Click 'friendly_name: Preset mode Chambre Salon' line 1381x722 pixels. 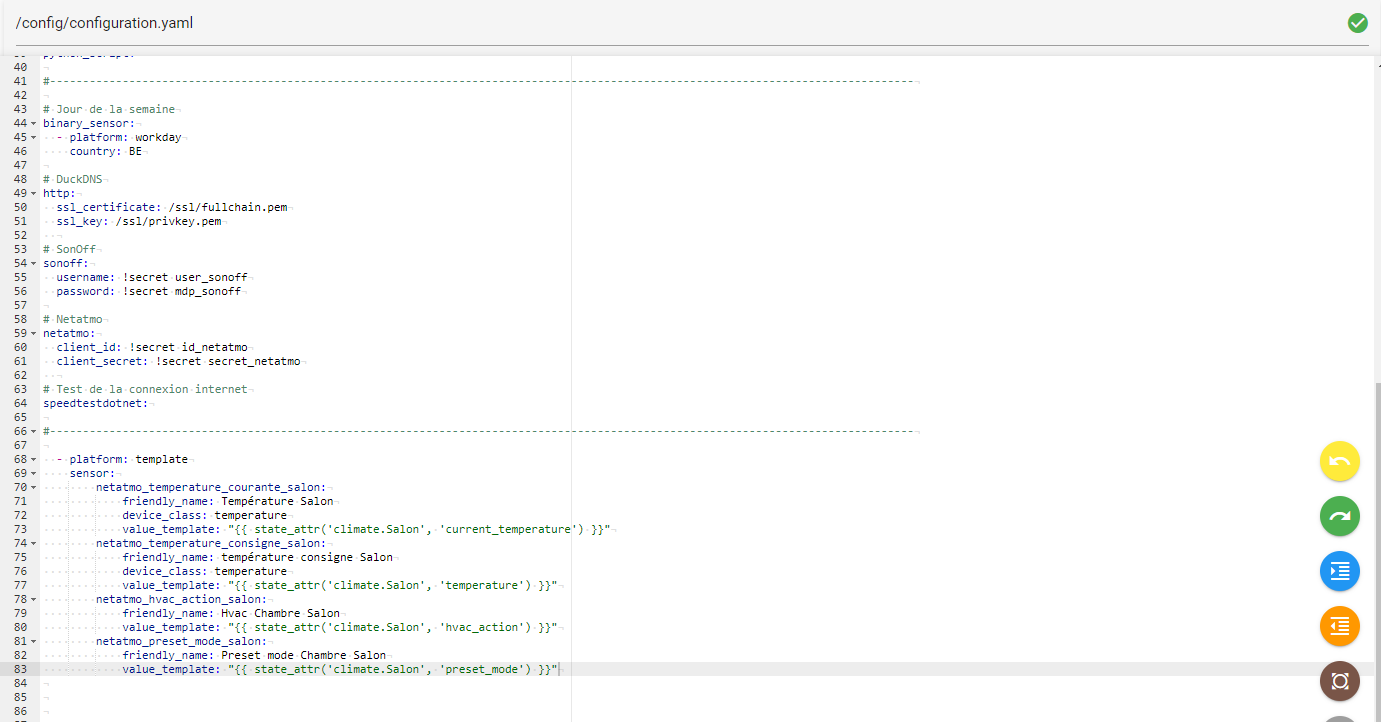pos(254,655)
